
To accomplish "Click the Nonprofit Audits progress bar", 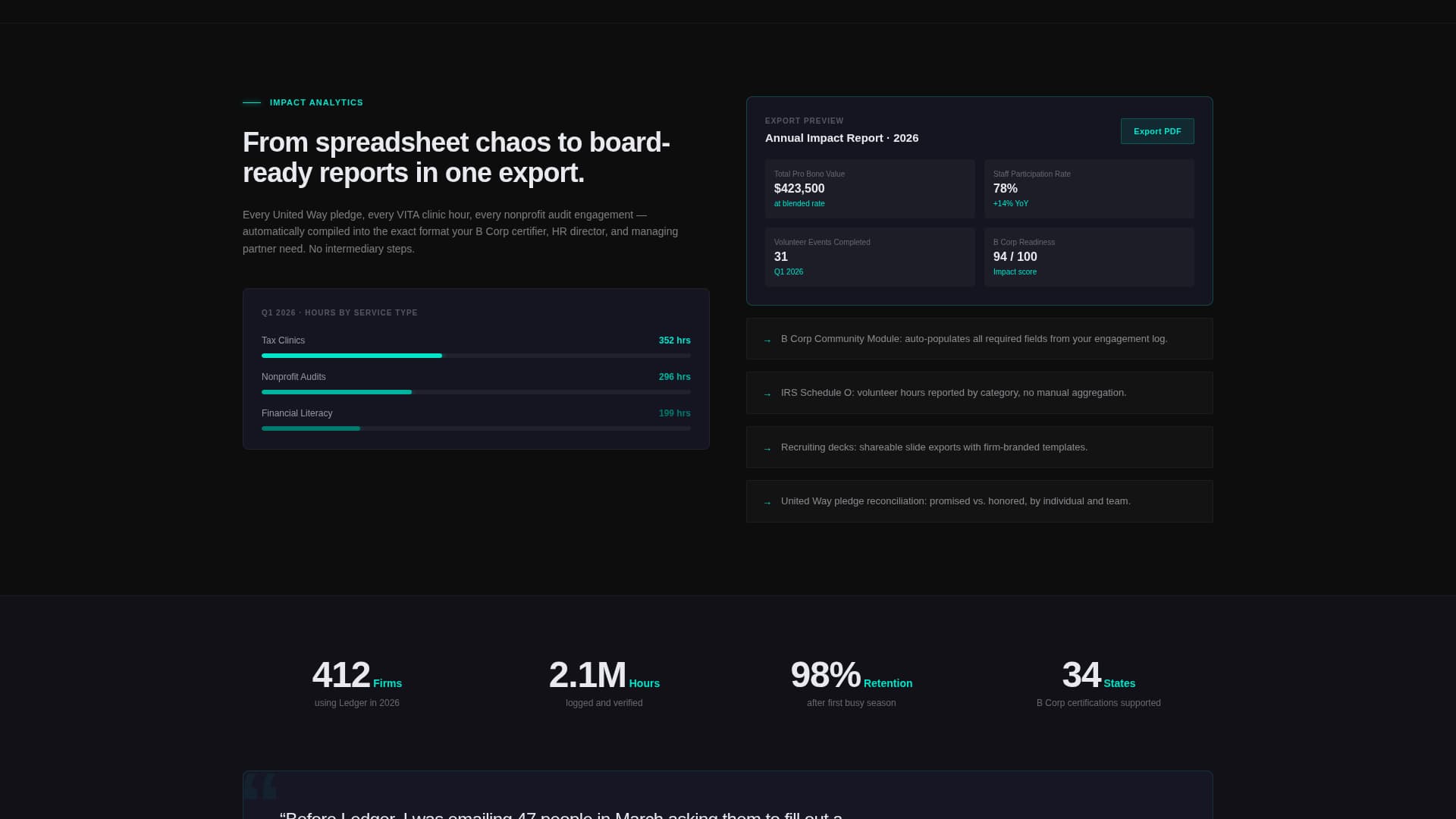I will 475,392.
